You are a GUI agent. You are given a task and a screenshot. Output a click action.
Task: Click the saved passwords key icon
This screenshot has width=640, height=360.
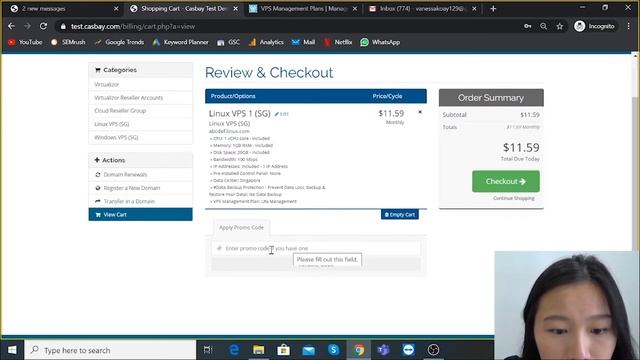[527, 26]
